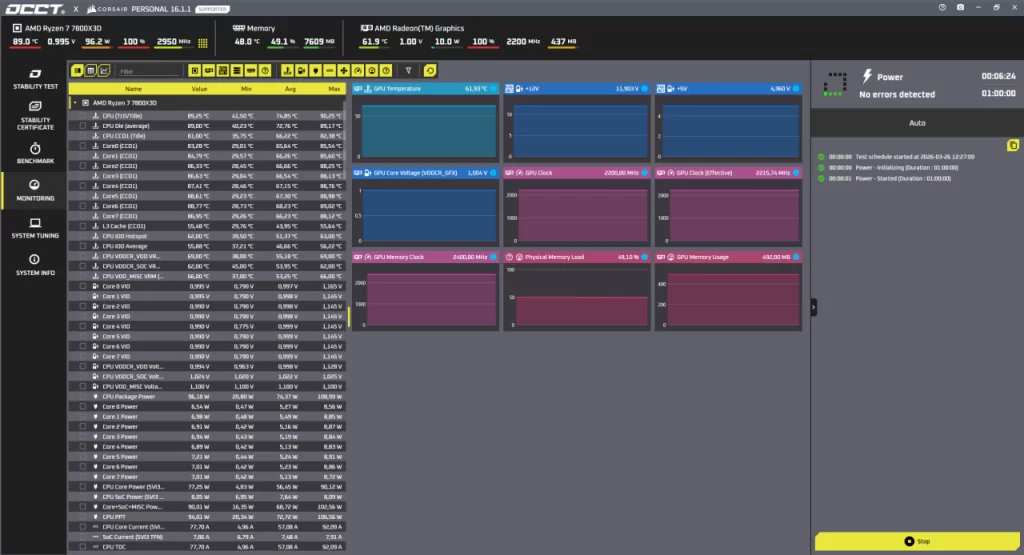Go to System Info in the sidebar

click(x=35, y=265)
